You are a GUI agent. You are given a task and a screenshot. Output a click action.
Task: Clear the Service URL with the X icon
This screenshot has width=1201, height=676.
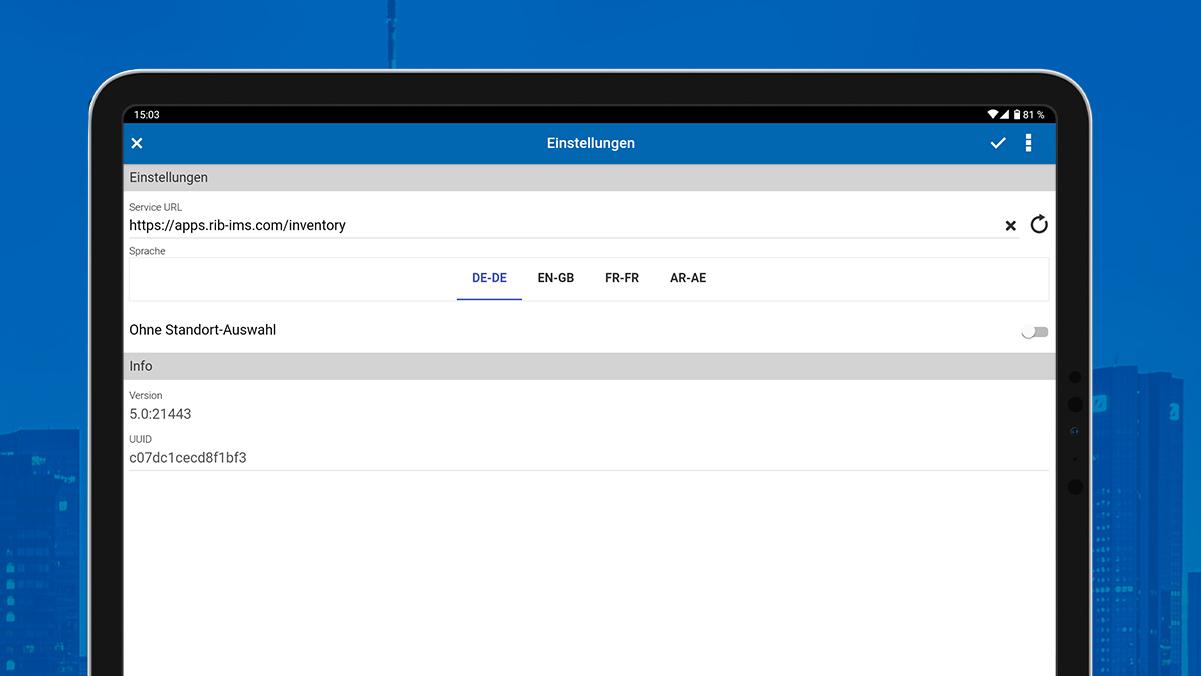point(1011,226)
